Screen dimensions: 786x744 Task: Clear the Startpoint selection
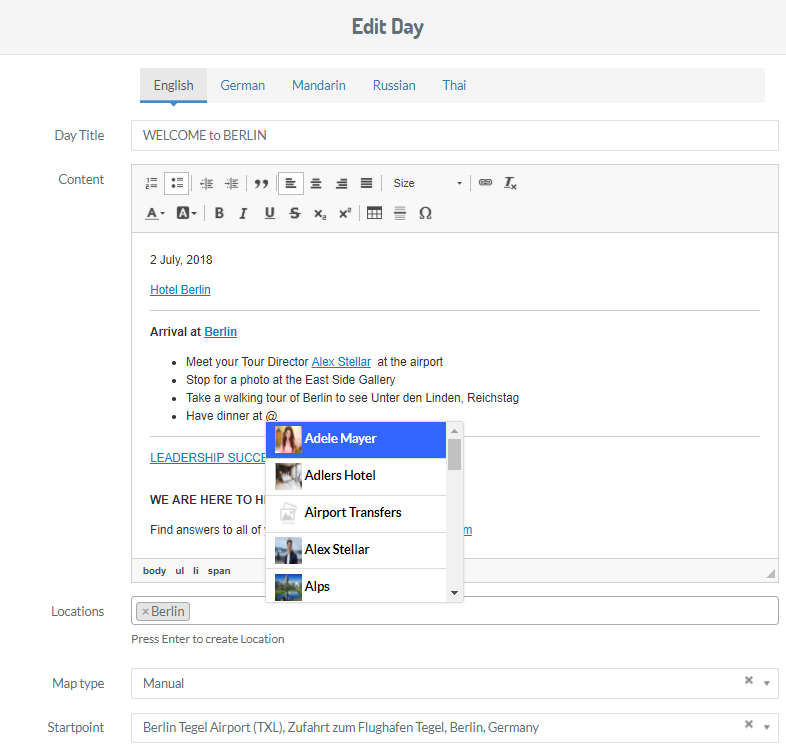[x=749, y=724]
